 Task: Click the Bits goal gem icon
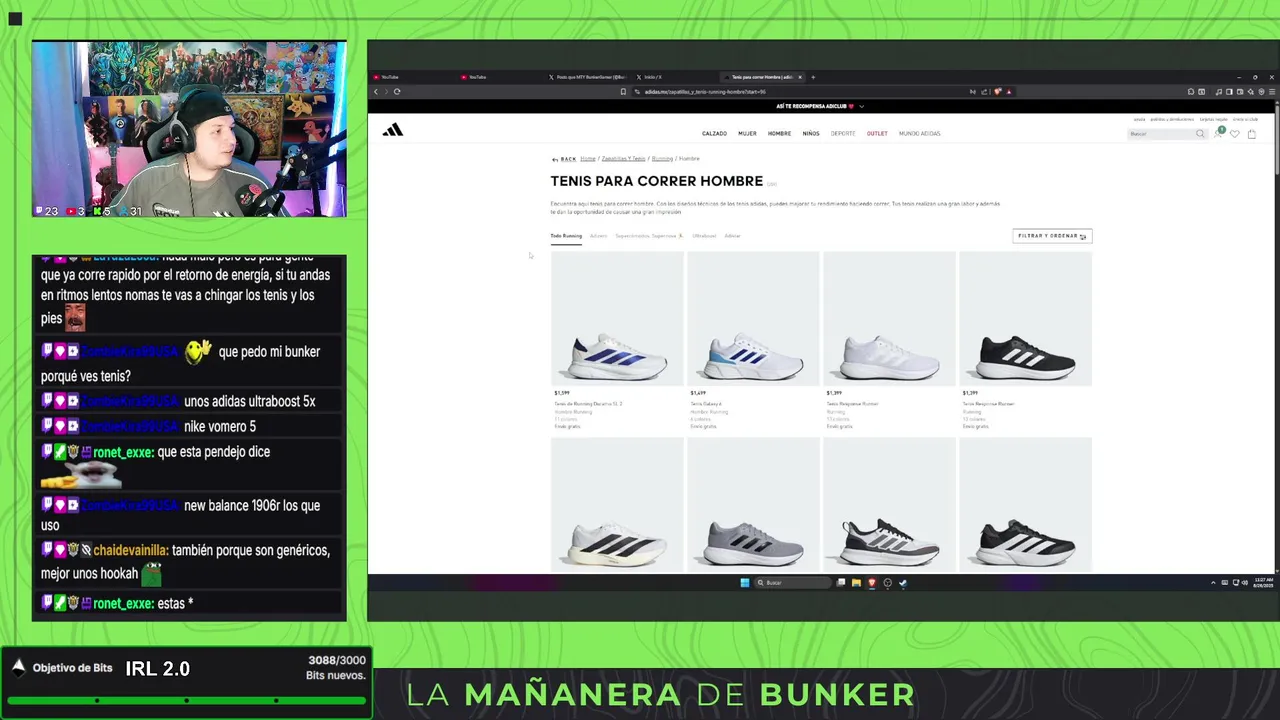click(x=18, y=668)
